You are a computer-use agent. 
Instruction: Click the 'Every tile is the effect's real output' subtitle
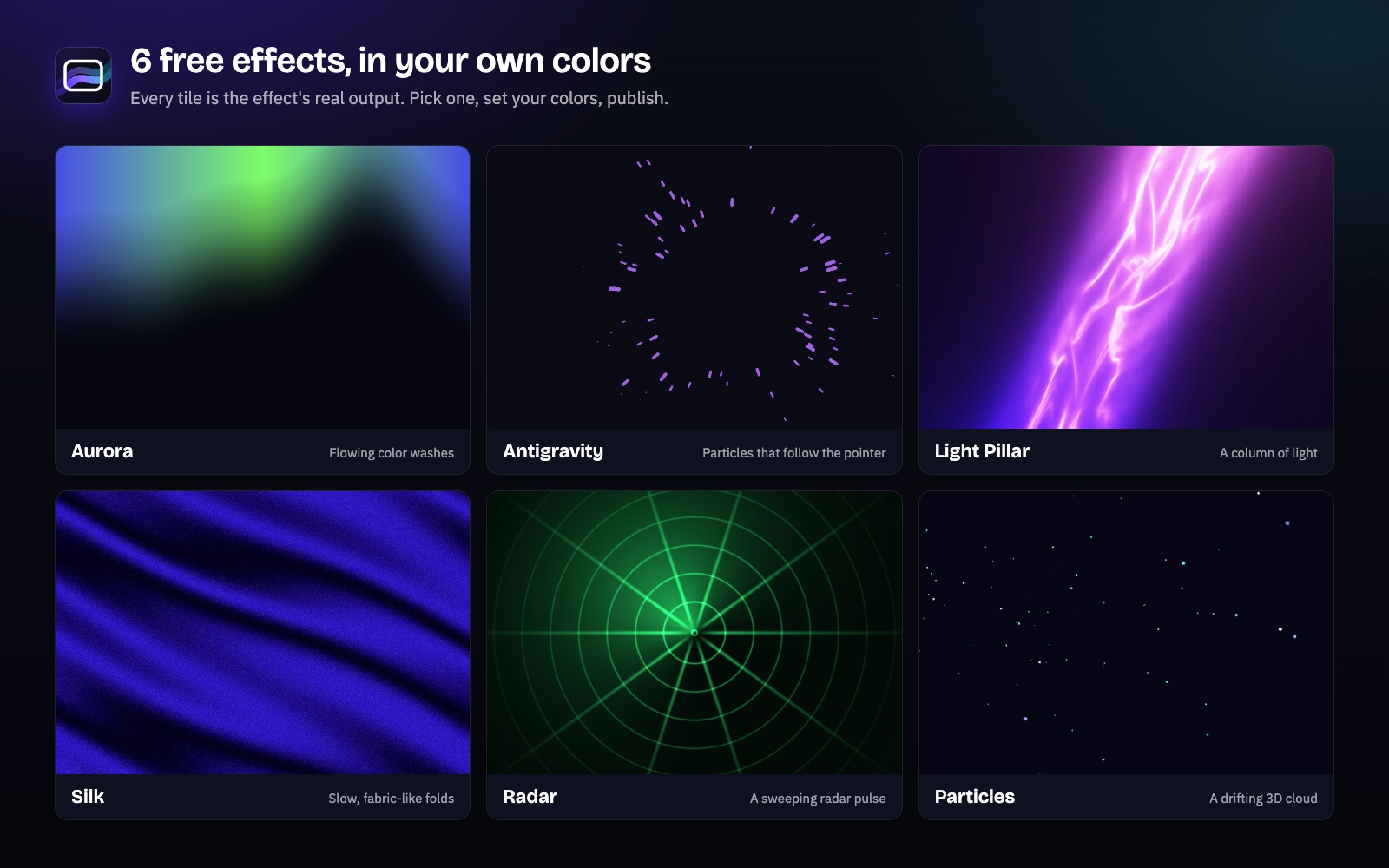tap(399, 98)
